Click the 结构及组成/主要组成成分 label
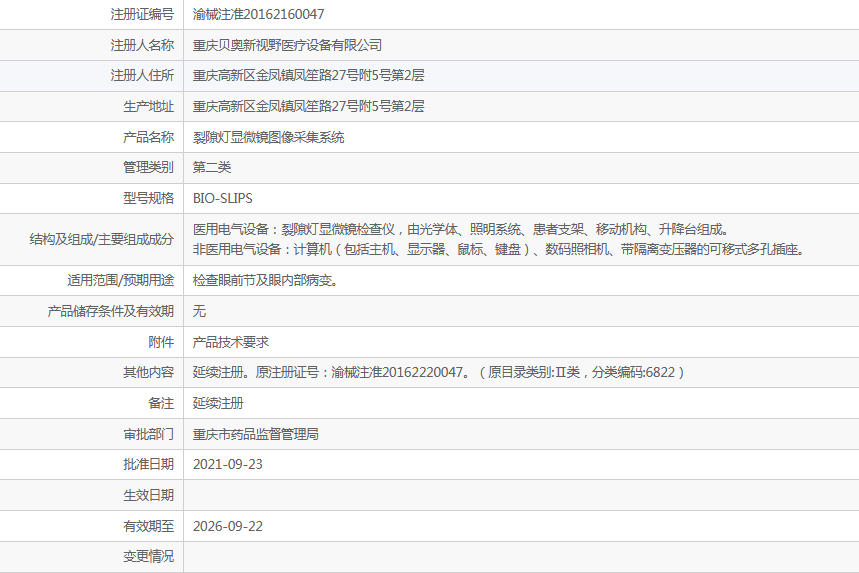This screenshot has height=573, width=859. click(102, 239)
